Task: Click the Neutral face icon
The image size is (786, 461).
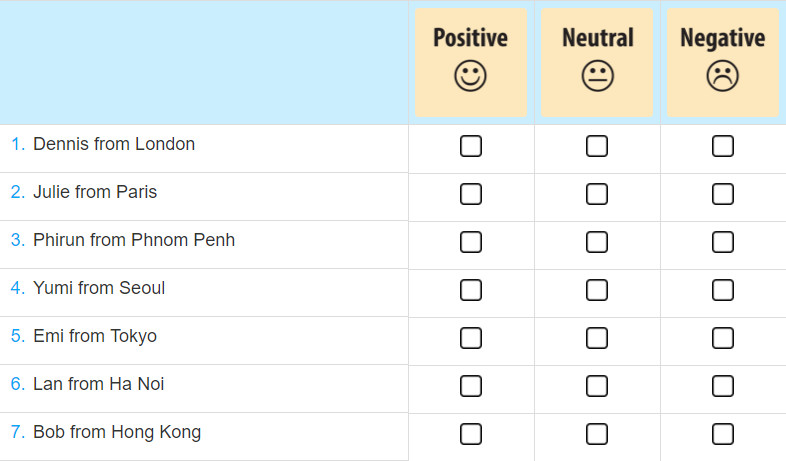Action: 598,76
